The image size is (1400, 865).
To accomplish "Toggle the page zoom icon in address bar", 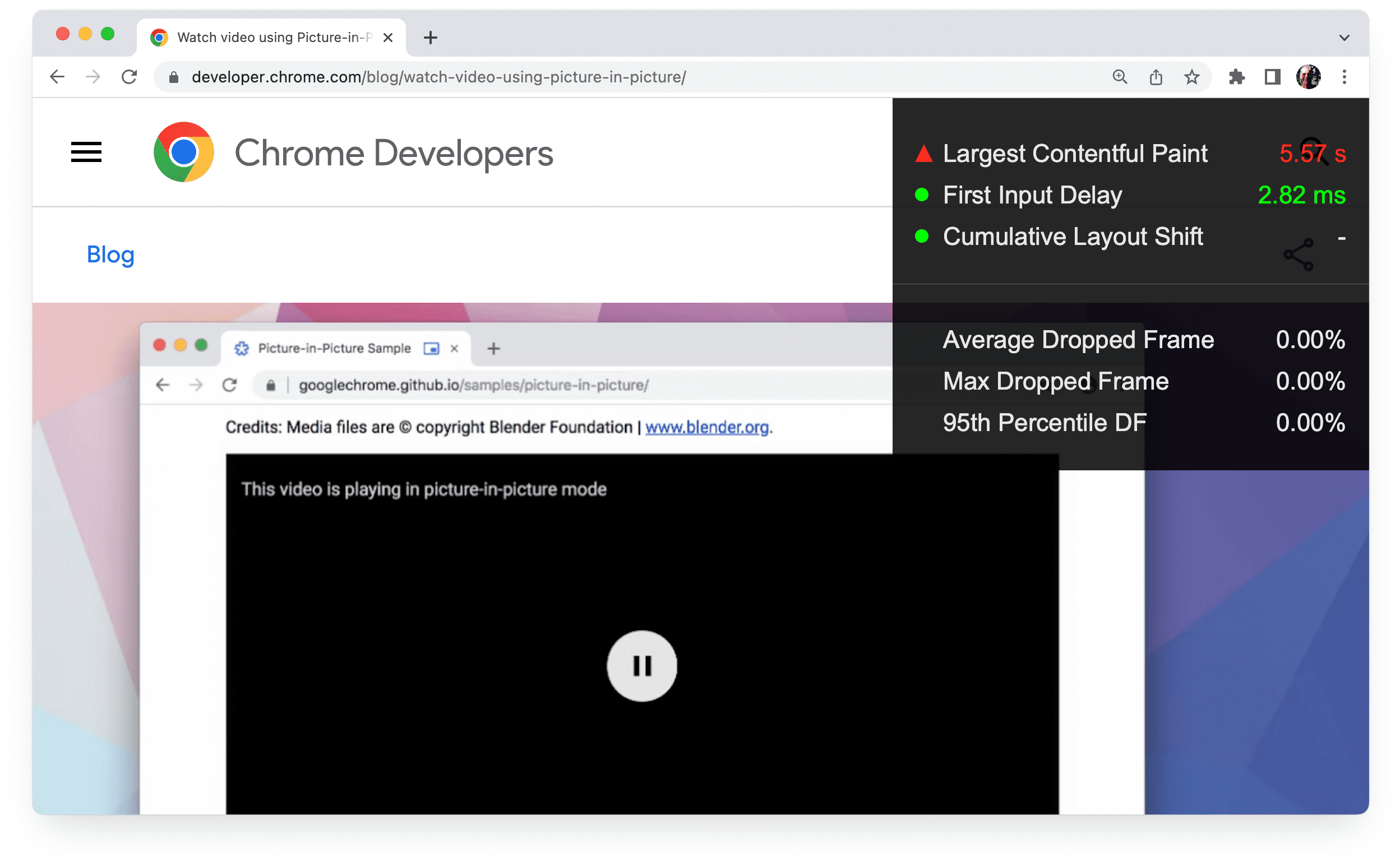I will coord(1121,76).
